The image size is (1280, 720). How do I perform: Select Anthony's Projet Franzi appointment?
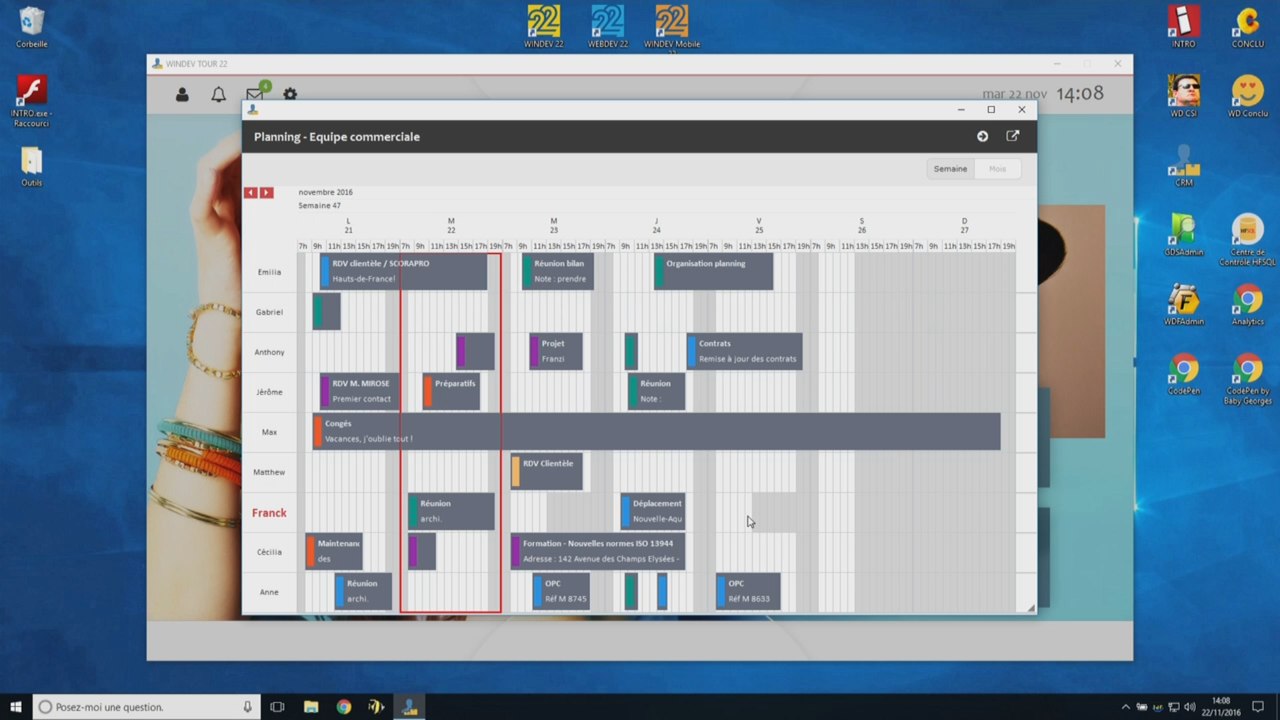point(556,351)
